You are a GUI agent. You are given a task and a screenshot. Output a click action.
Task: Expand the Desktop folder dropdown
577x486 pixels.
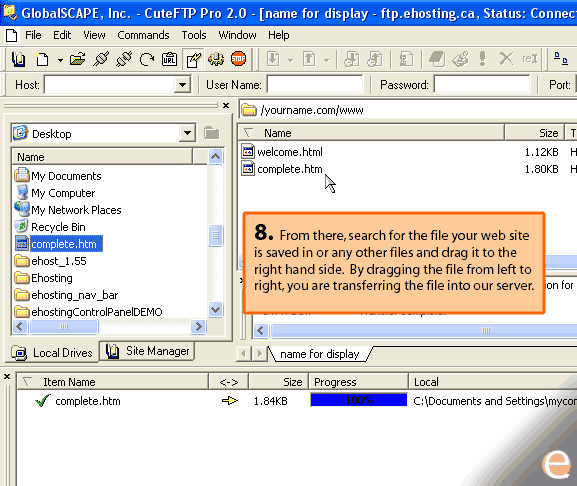tap(187, 133)
